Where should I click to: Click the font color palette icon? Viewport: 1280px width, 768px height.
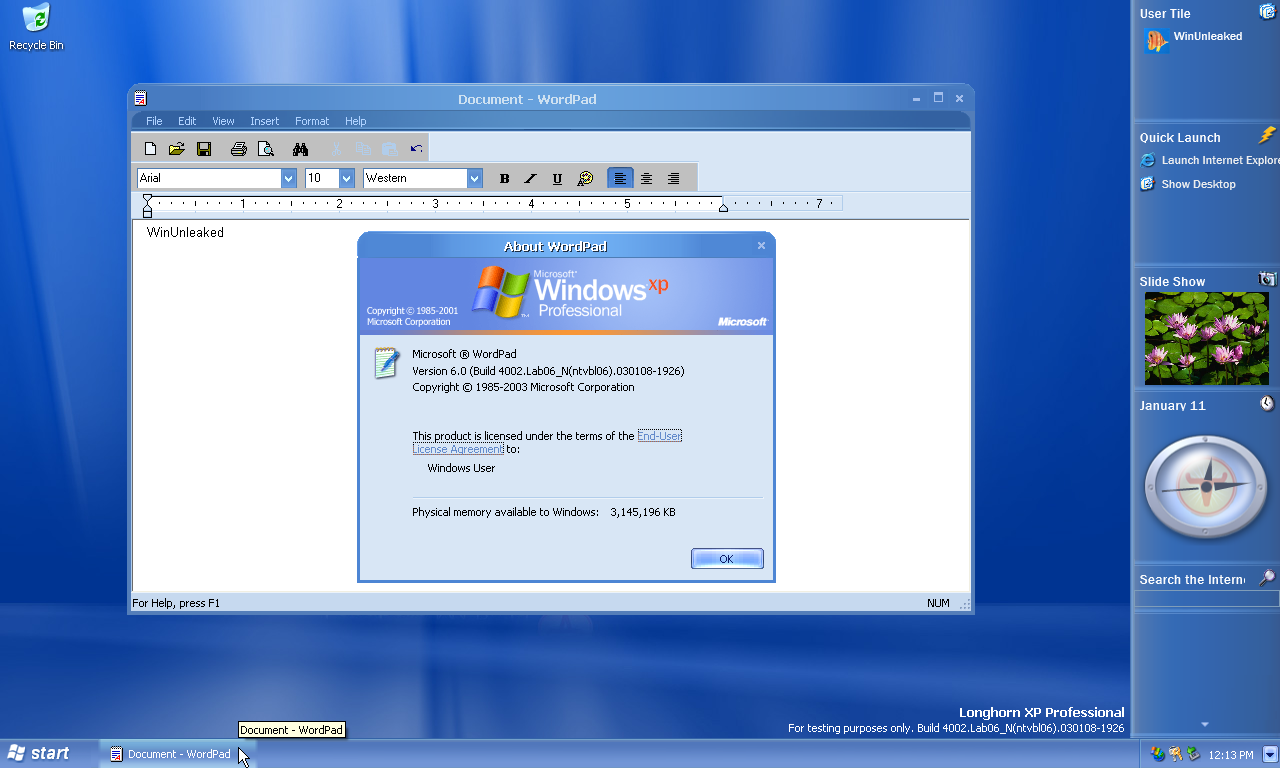585,178
